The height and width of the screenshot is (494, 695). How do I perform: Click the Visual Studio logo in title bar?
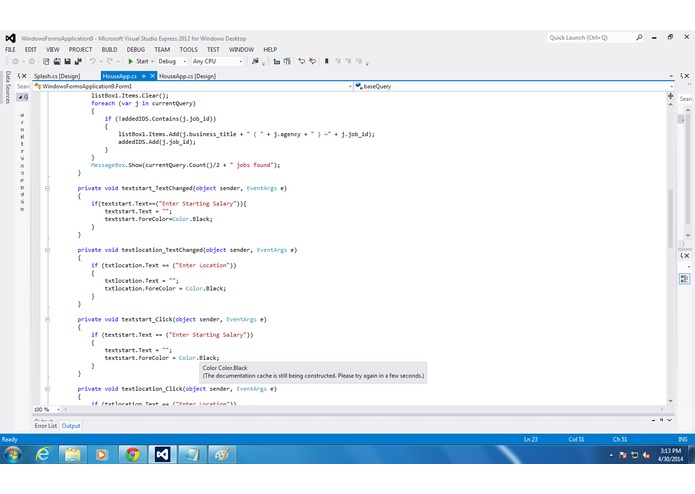tap(11, 38)
